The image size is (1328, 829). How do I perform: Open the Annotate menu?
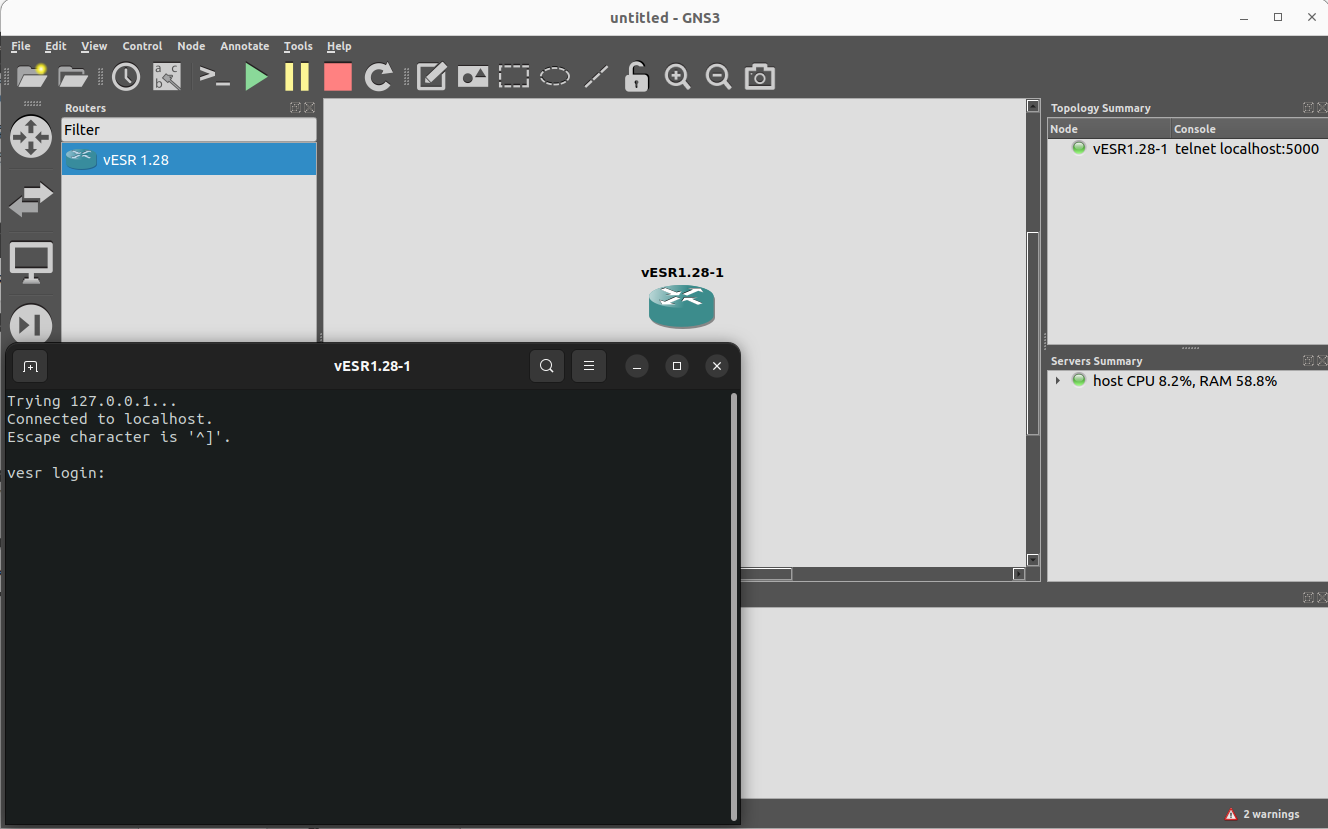[245, 46]
